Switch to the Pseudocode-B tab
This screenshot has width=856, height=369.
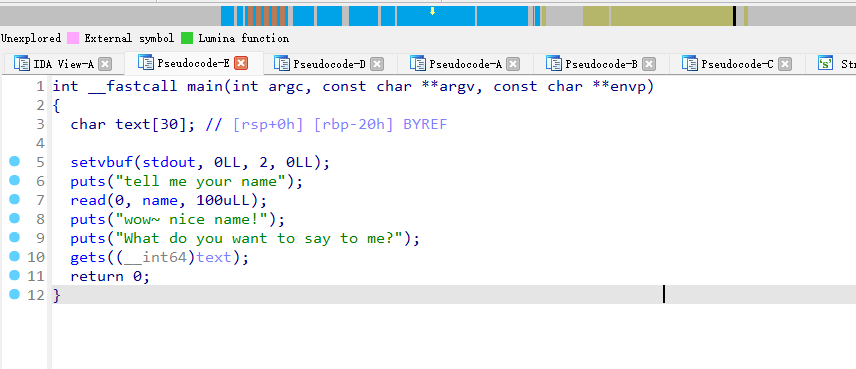click(x=602, y=64)
